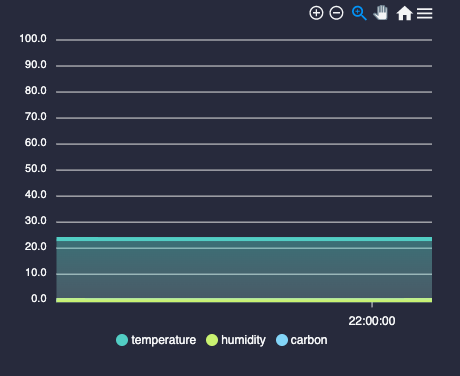Toggle the temperature series in legend
Image resolution: width=460 pixels, height=376 pixels.
tap(156, 340)
